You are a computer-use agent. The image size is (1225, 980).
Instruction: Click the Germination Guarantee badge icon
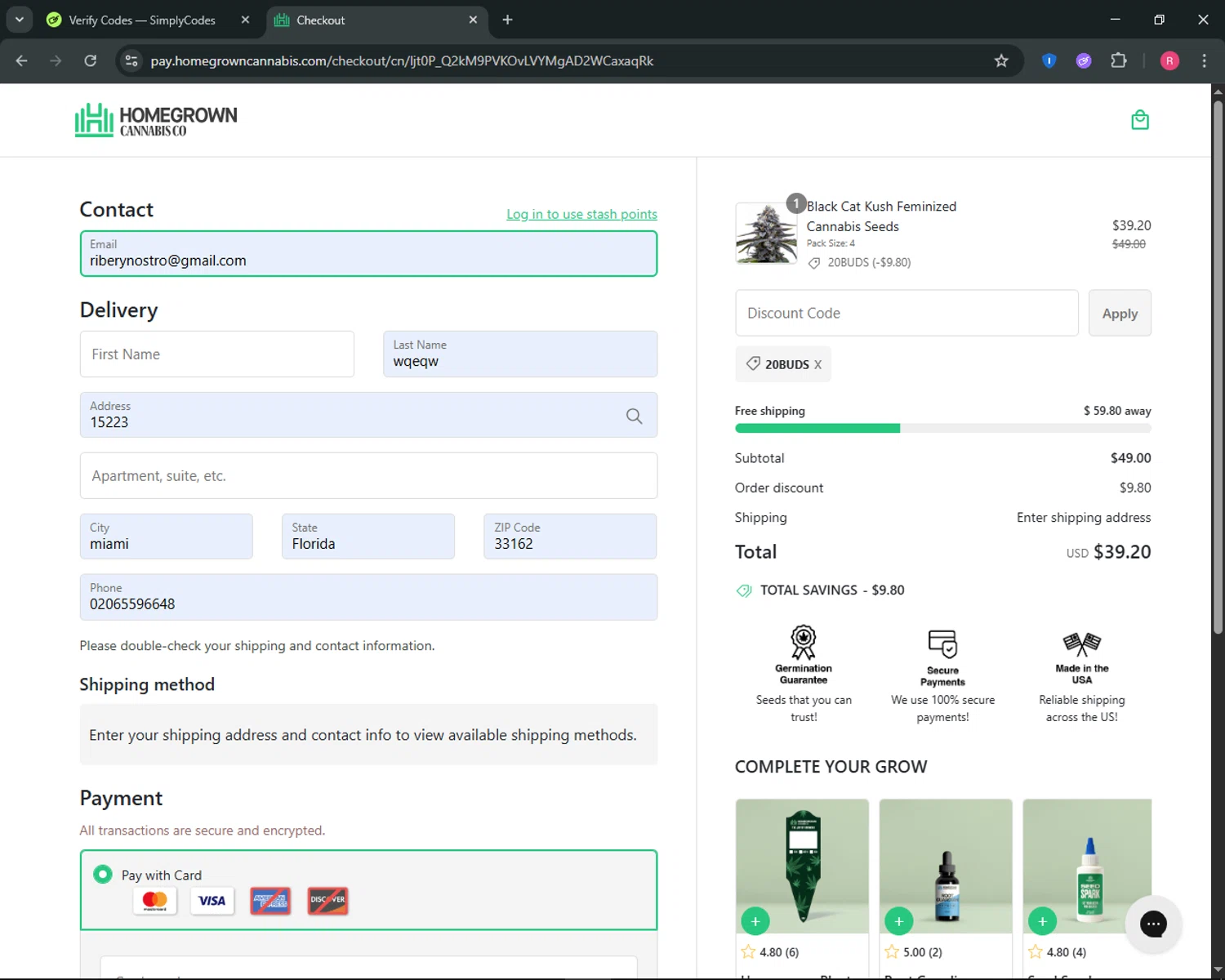[x=804, y=642]
